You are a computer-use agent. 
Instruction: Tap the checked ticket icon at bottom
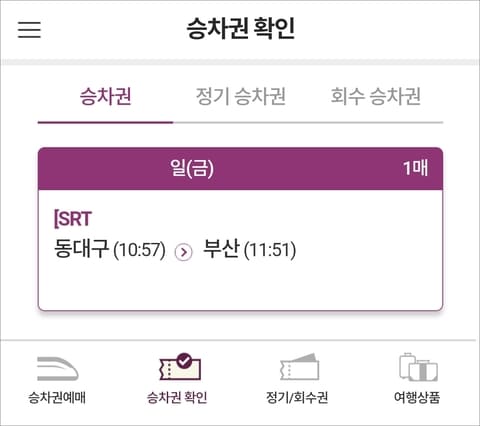[x=180, y=367]
